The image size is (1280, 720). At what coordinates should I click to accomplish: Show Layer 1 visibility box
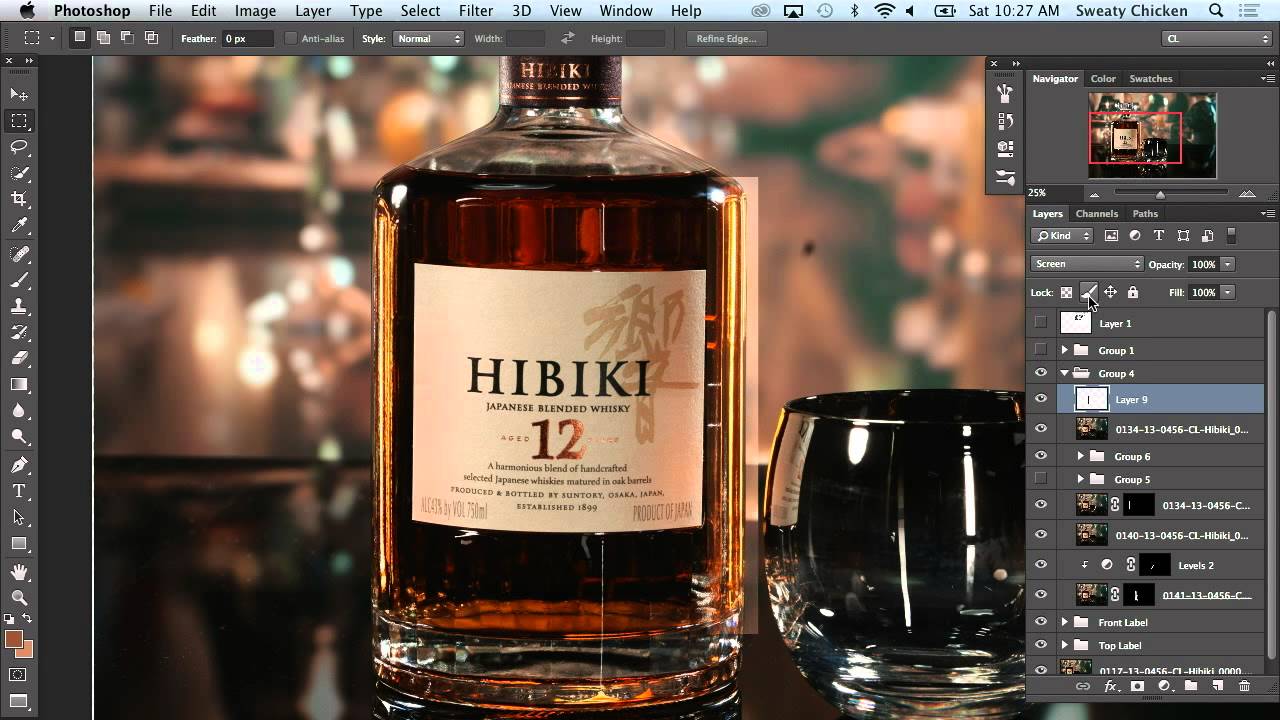(1041, 322)
